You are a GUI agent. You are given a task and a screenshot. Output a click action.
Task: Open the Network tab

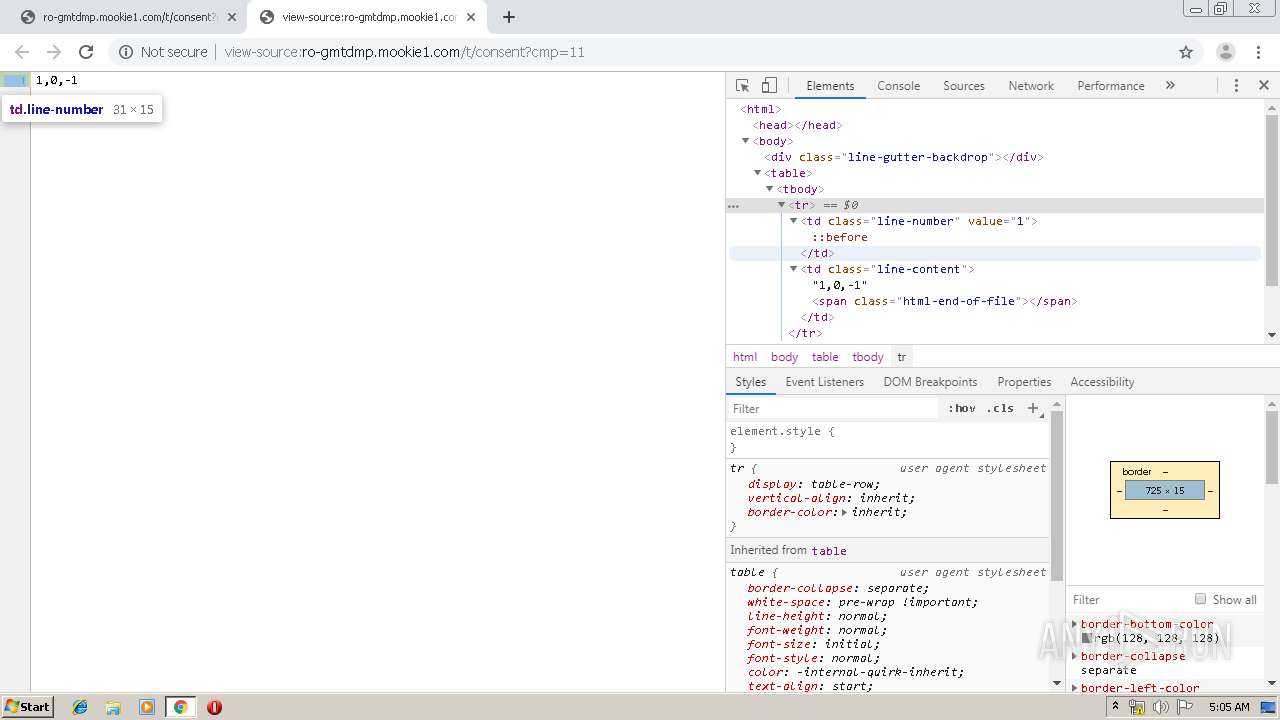click(x=1031, y=86)
